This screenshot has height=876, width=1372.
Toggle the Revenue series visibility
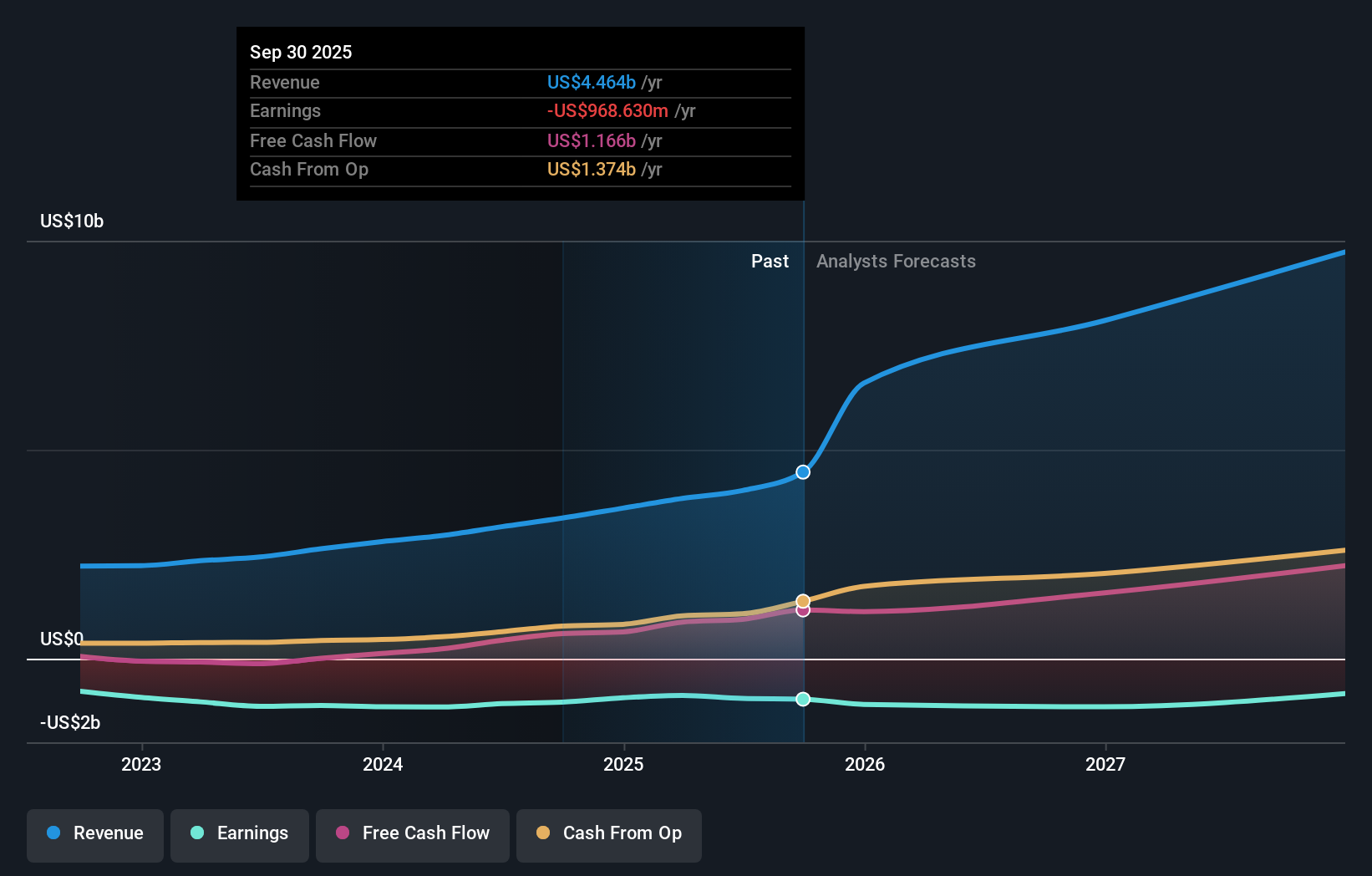pos(94,833)
